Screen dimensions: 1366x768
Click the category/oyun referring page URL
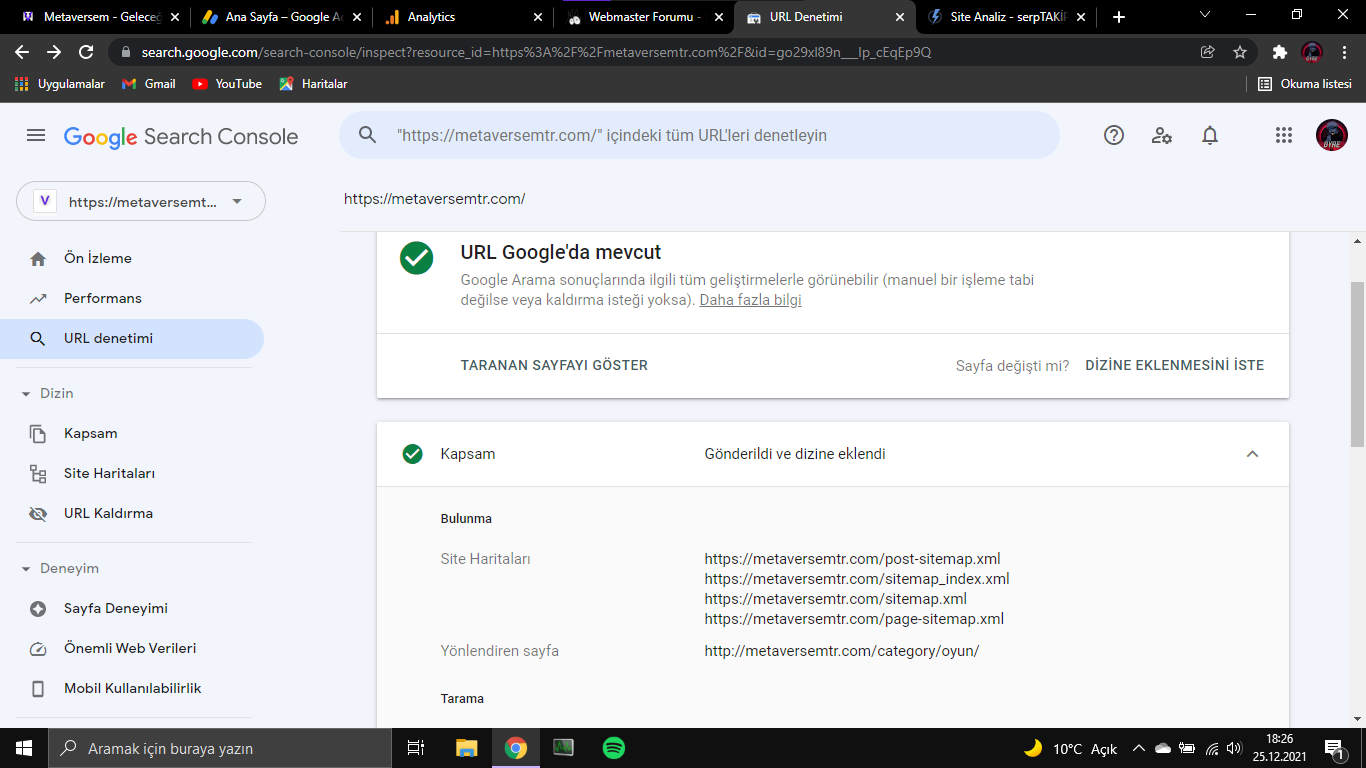coord(842,651)
